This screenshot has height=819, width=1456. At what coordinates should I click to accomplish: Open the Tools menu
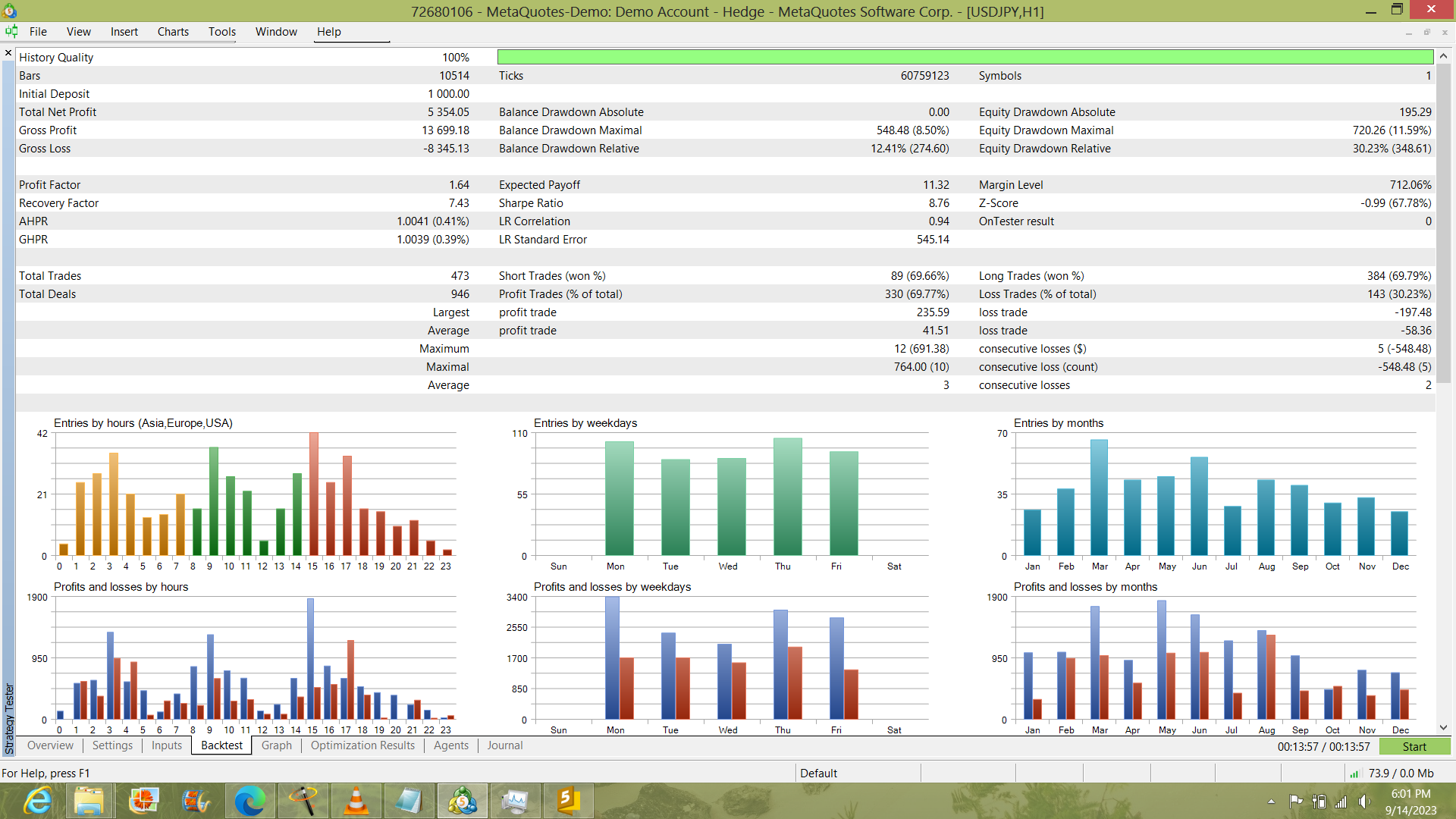(222, 31)
